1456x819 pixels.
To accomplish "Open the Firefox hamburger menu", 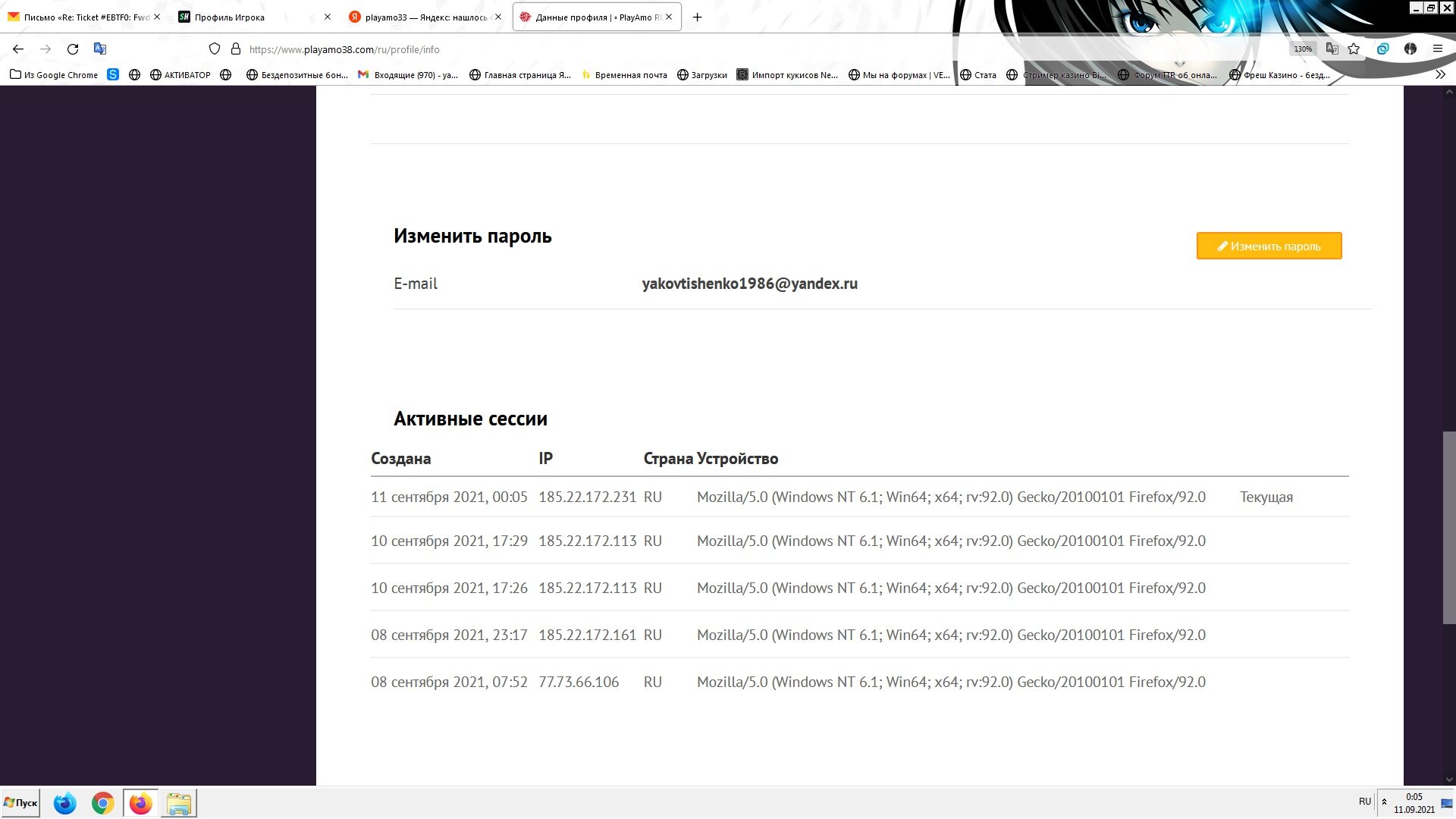I will [1438, 49].
